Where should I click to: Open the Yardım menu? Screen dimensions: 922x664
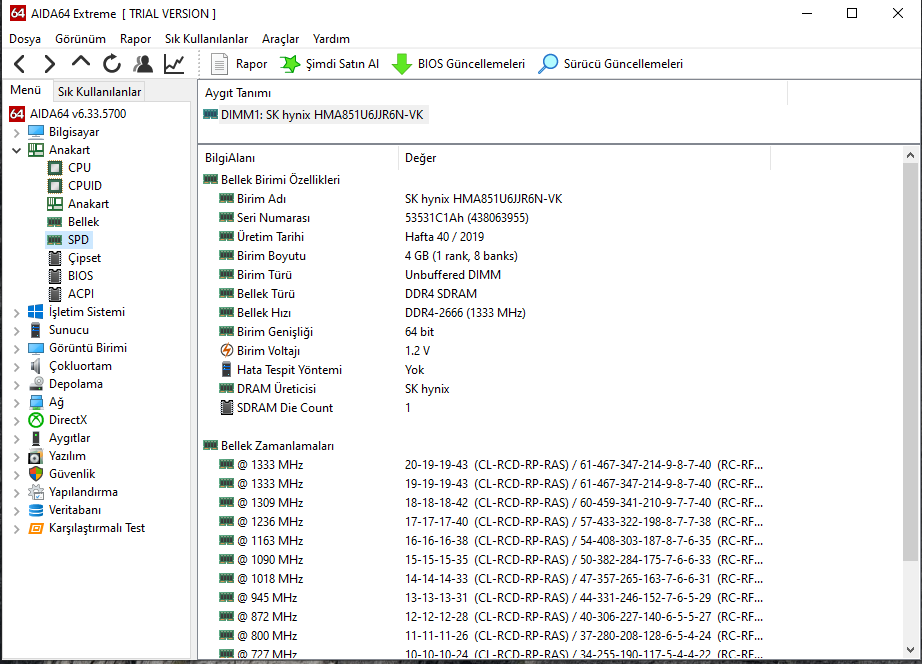(x=331, y=39)
